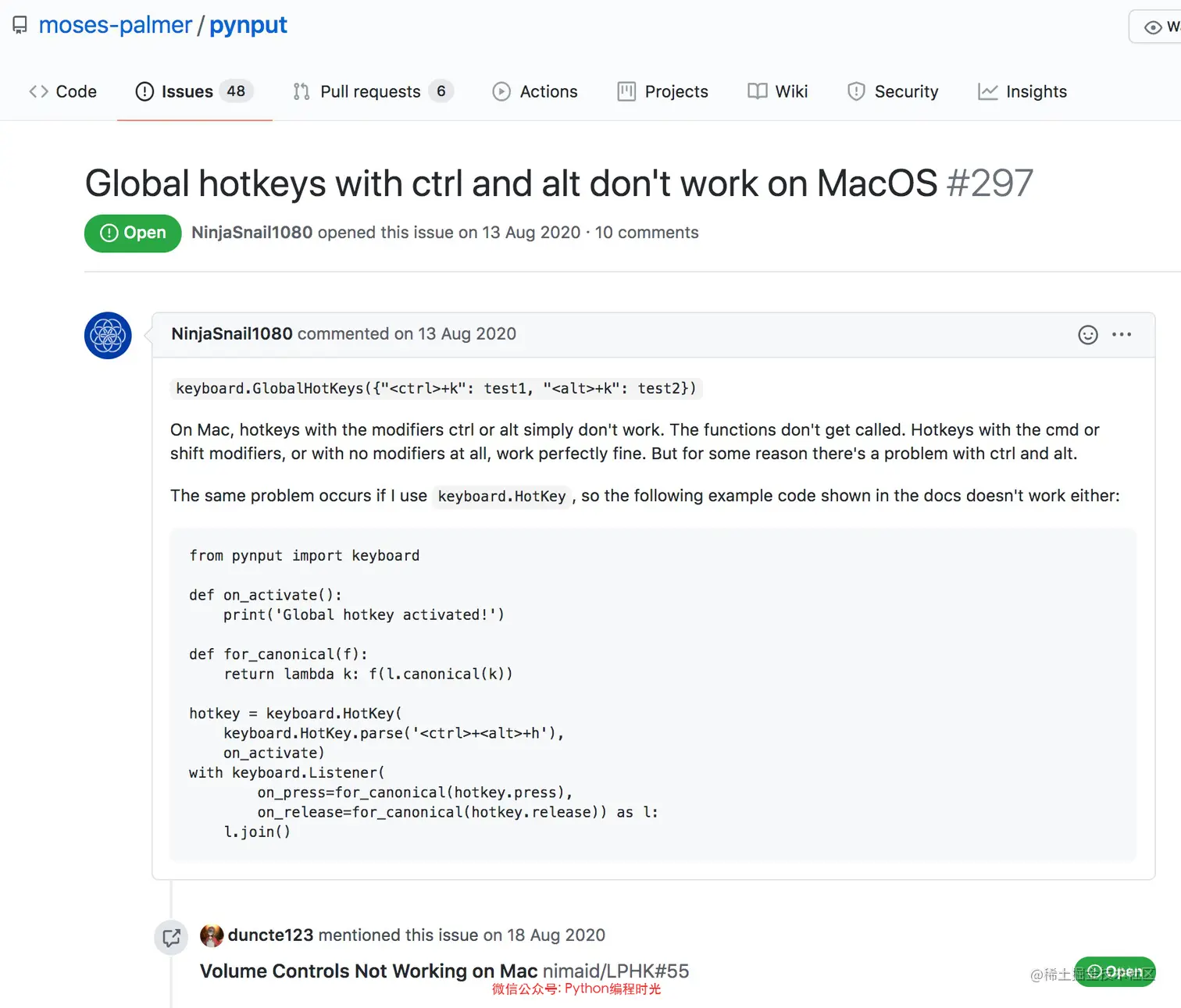Viewport: 1181px width, 1008px height.
Task: Click the inline code keyboard.HotKey
Action: pos(501,497)
